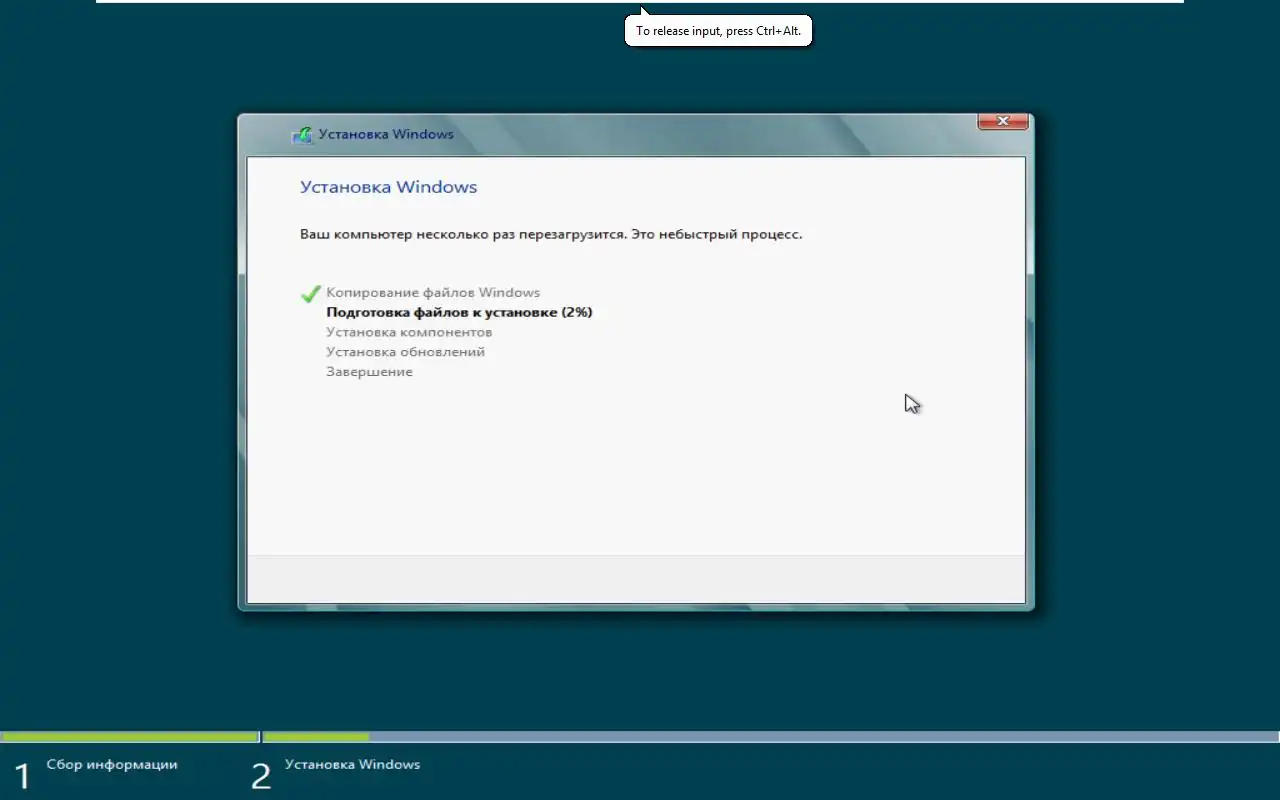Select the 'Завершение' step
This screenshot has height=800, width=1280.
click(x=369, y=372)
